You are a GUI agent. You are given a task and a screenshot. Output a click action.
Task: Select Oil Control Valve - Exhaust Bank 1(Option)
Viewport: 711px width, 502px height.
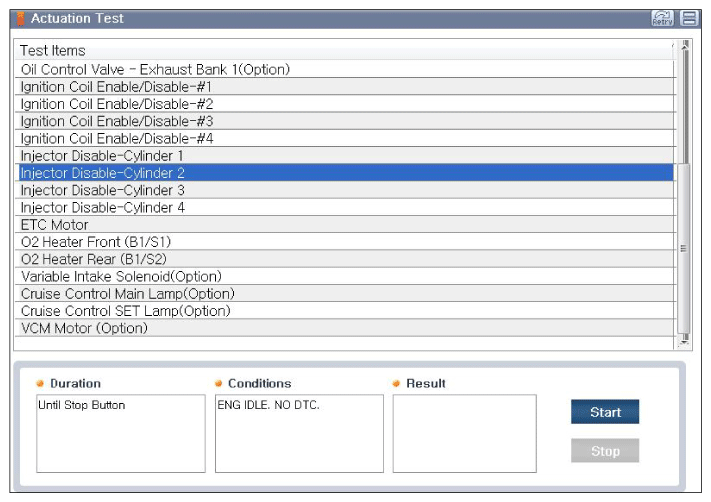tap(345, 69)
